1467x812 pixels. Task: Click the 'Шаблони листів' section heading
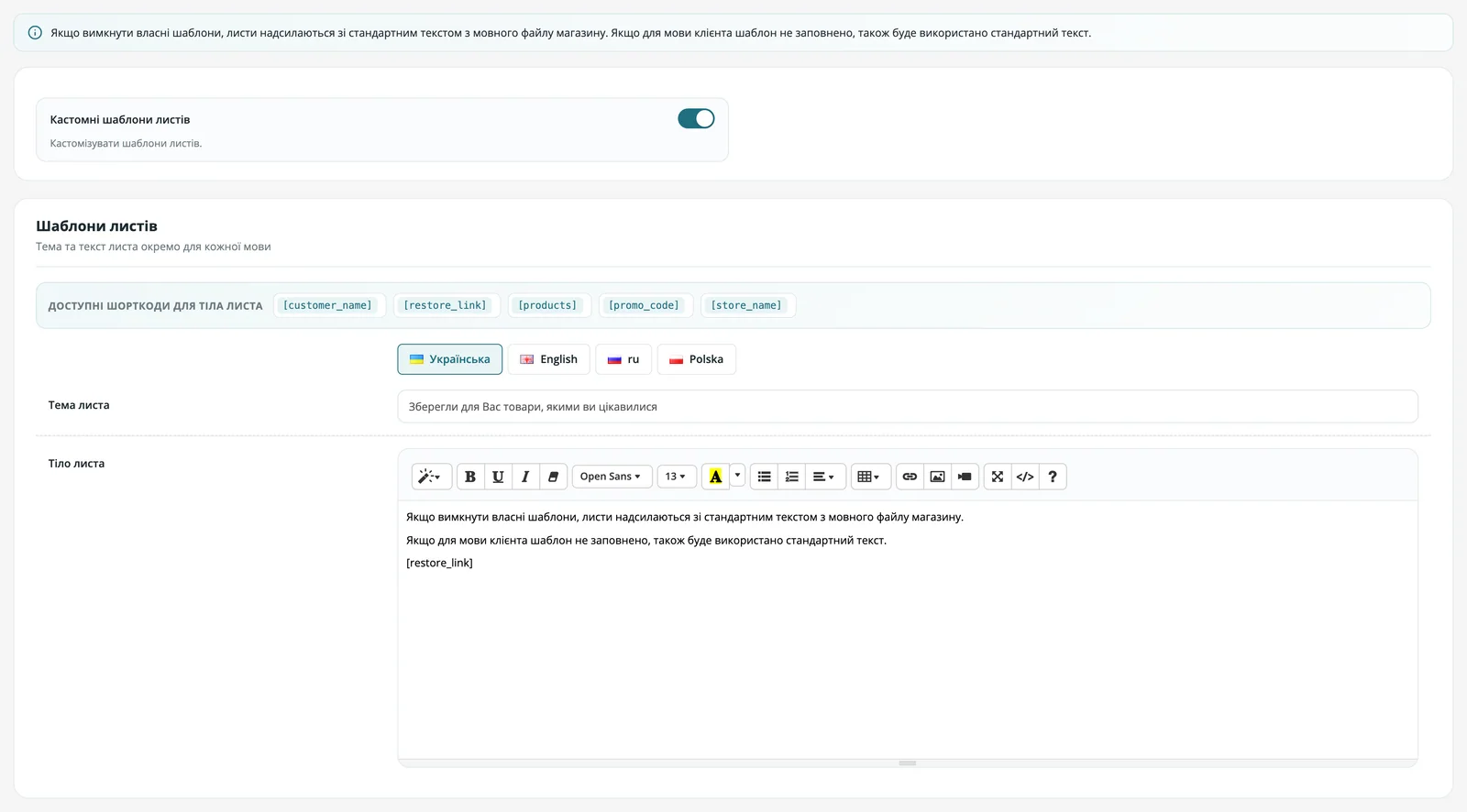(x=96, y=226)
